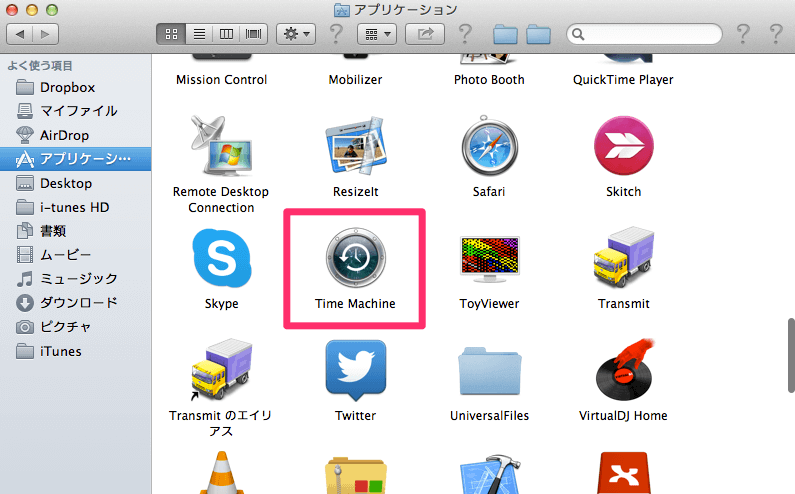Select the ResizeIt app icon
The width and height of the screenshot is (795, 494).
click(355, 146)
